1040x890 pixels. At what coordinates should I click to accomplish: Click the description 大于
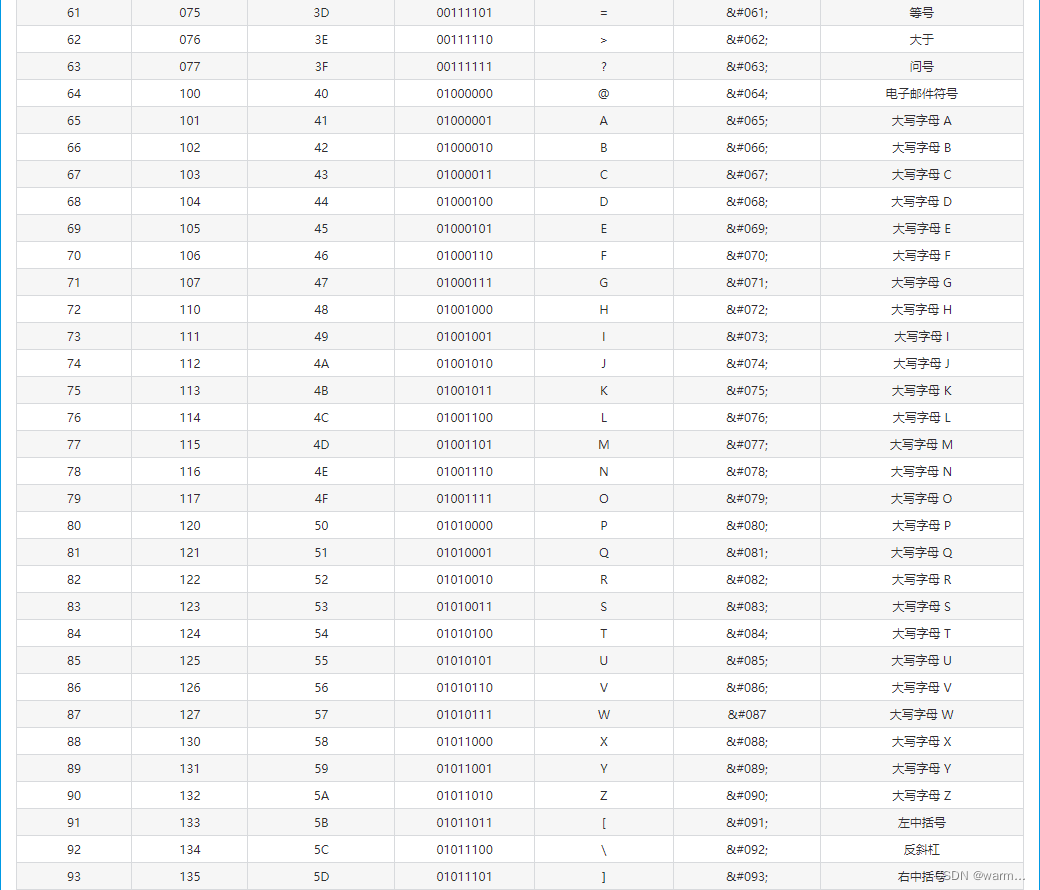click(x=921, y=40)
